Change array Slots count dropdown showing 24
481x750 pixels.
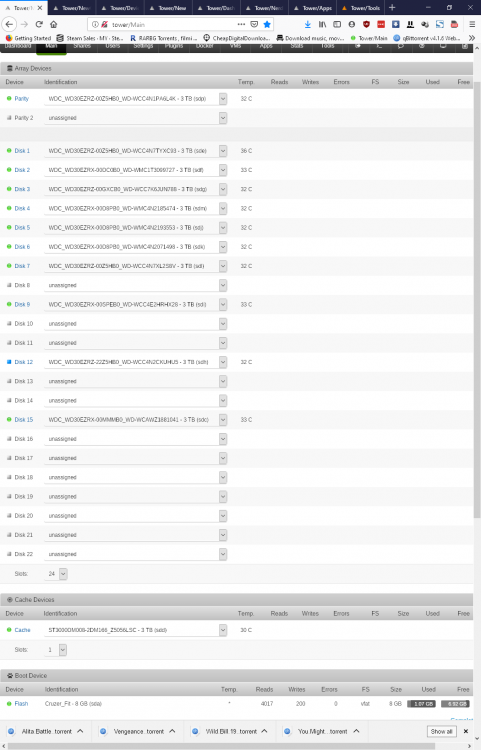pos(55,574)
